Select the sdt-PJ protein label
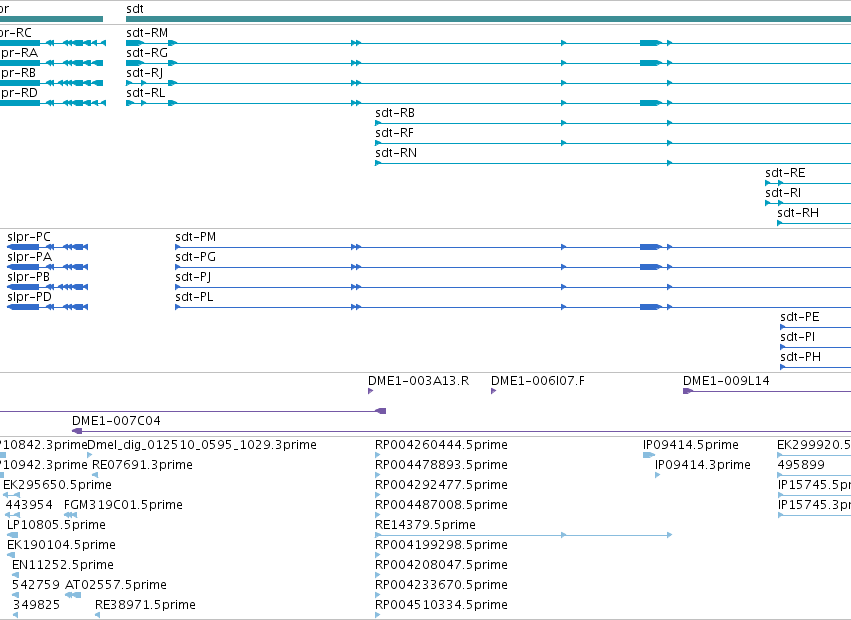 pos(193,277)
